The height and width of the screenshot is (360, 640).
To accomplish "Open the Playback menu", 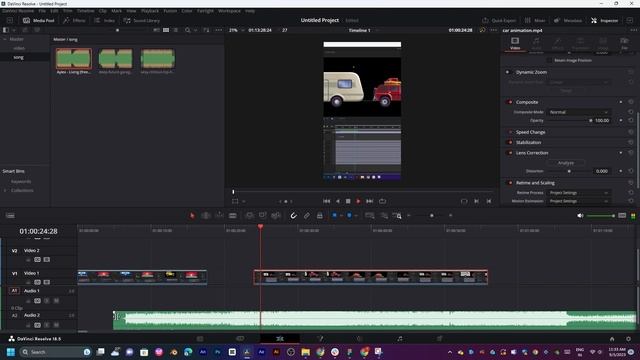I will (x=150, y=11).
